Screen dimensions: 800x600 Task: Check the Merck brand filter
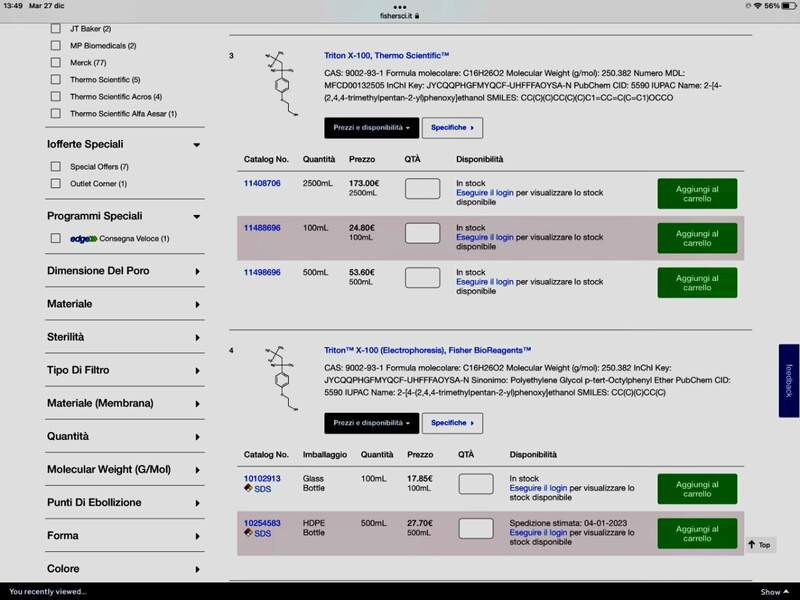pyautogui.click(x=56, y=63)
